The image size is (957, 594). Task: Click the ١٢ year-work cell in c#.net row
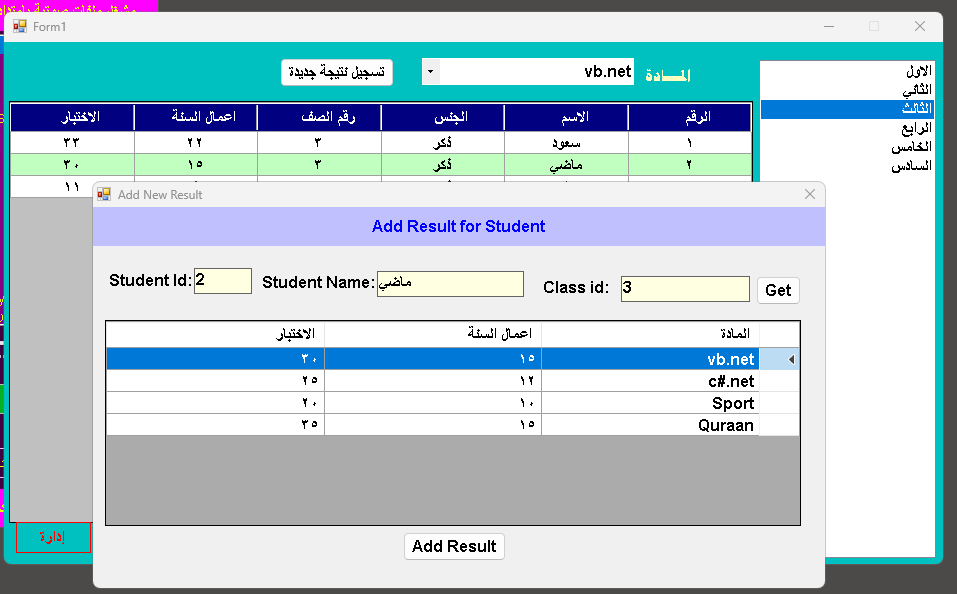(x=433, y=381)
